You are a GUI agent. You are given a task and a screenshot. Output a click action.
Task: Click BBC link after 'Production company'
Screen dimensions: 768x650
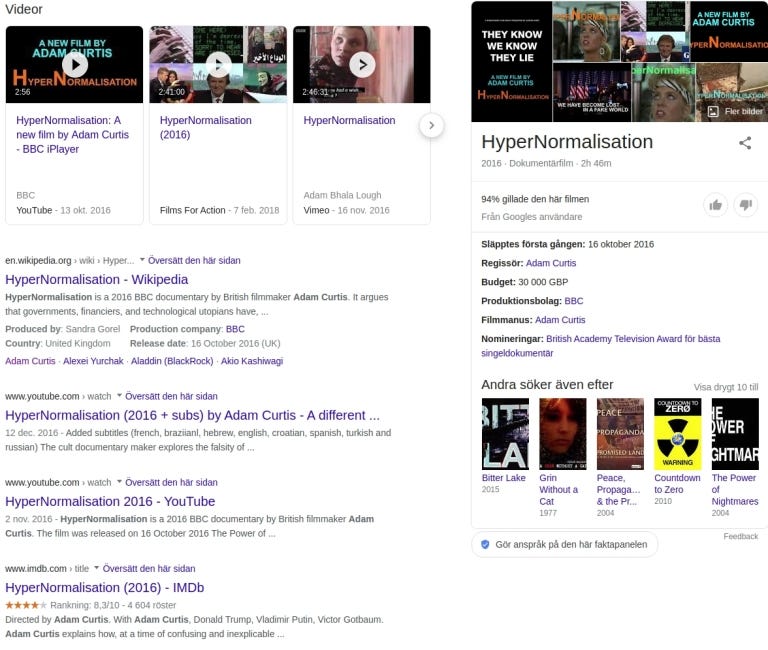coord(235,329)
